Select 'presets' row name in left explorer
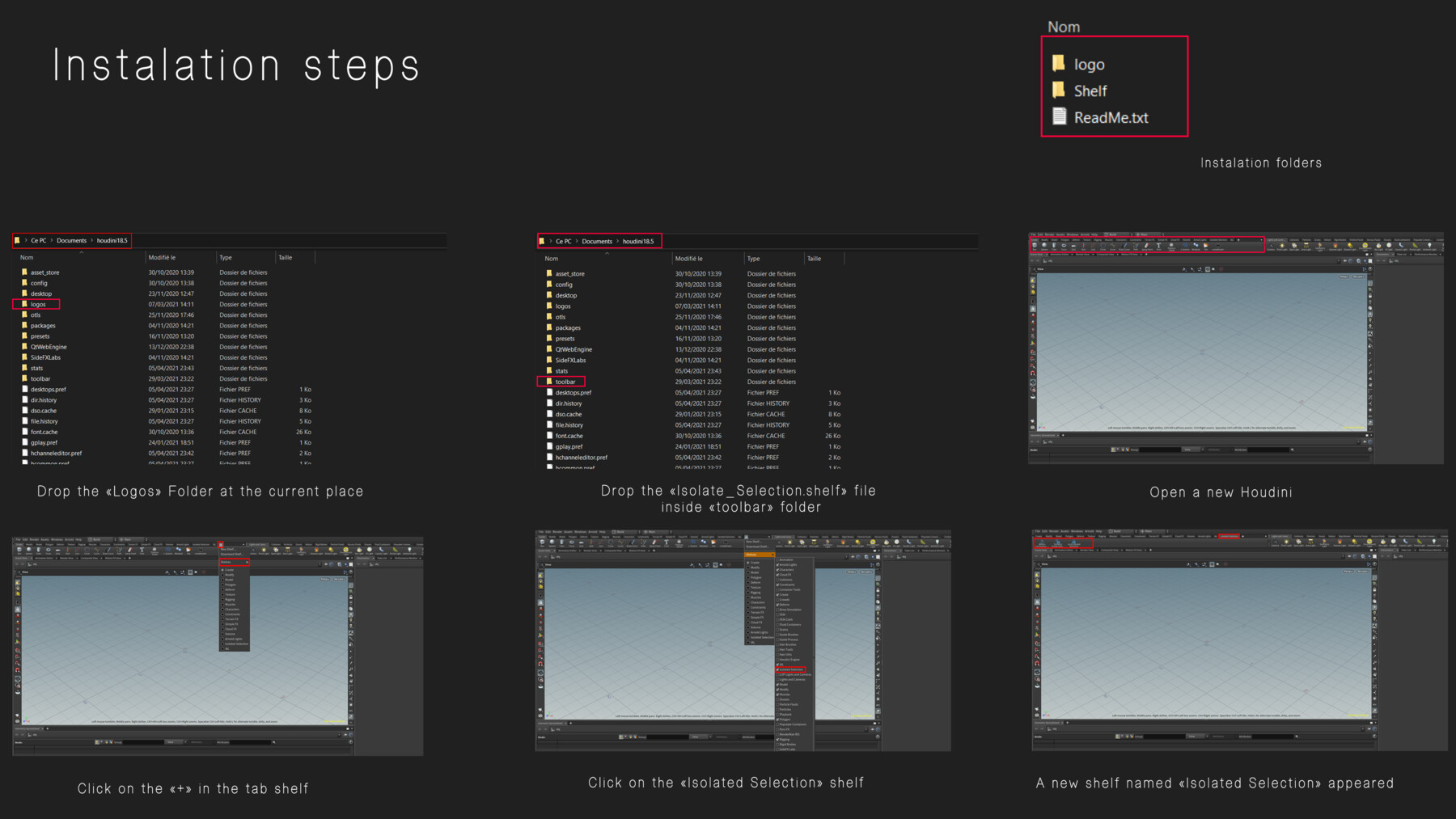Screen dimensions: 1456x819 tap(40, 336)
